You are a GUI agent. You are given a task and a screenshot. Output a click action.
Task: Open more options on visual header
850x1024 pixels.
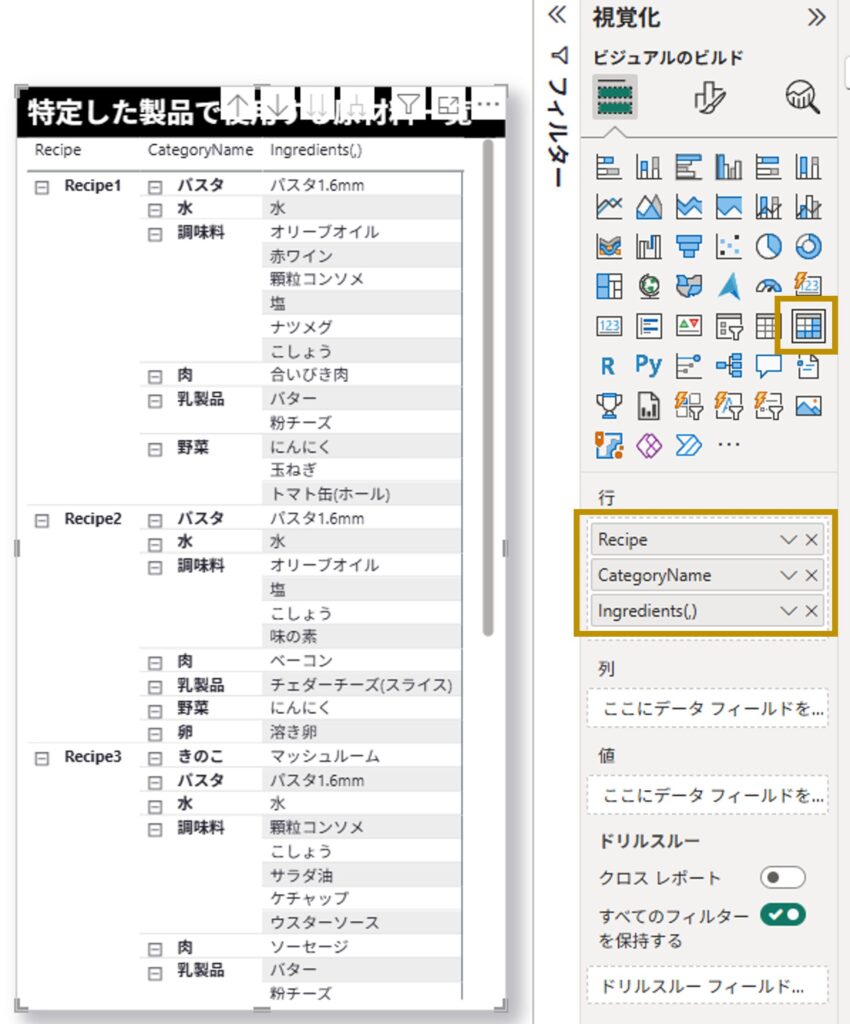tap(487, 104)
